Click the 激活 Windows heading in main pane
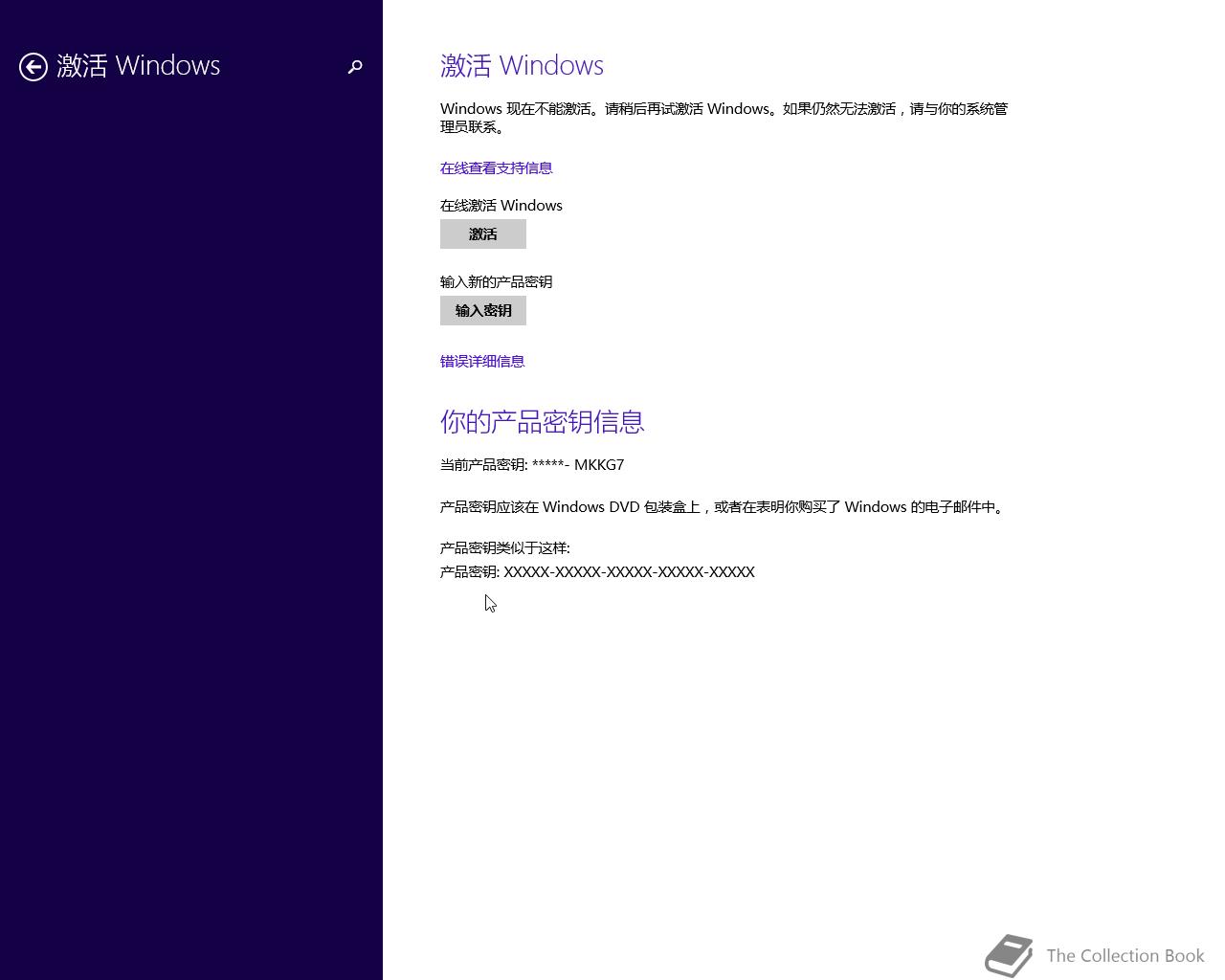 522,66
